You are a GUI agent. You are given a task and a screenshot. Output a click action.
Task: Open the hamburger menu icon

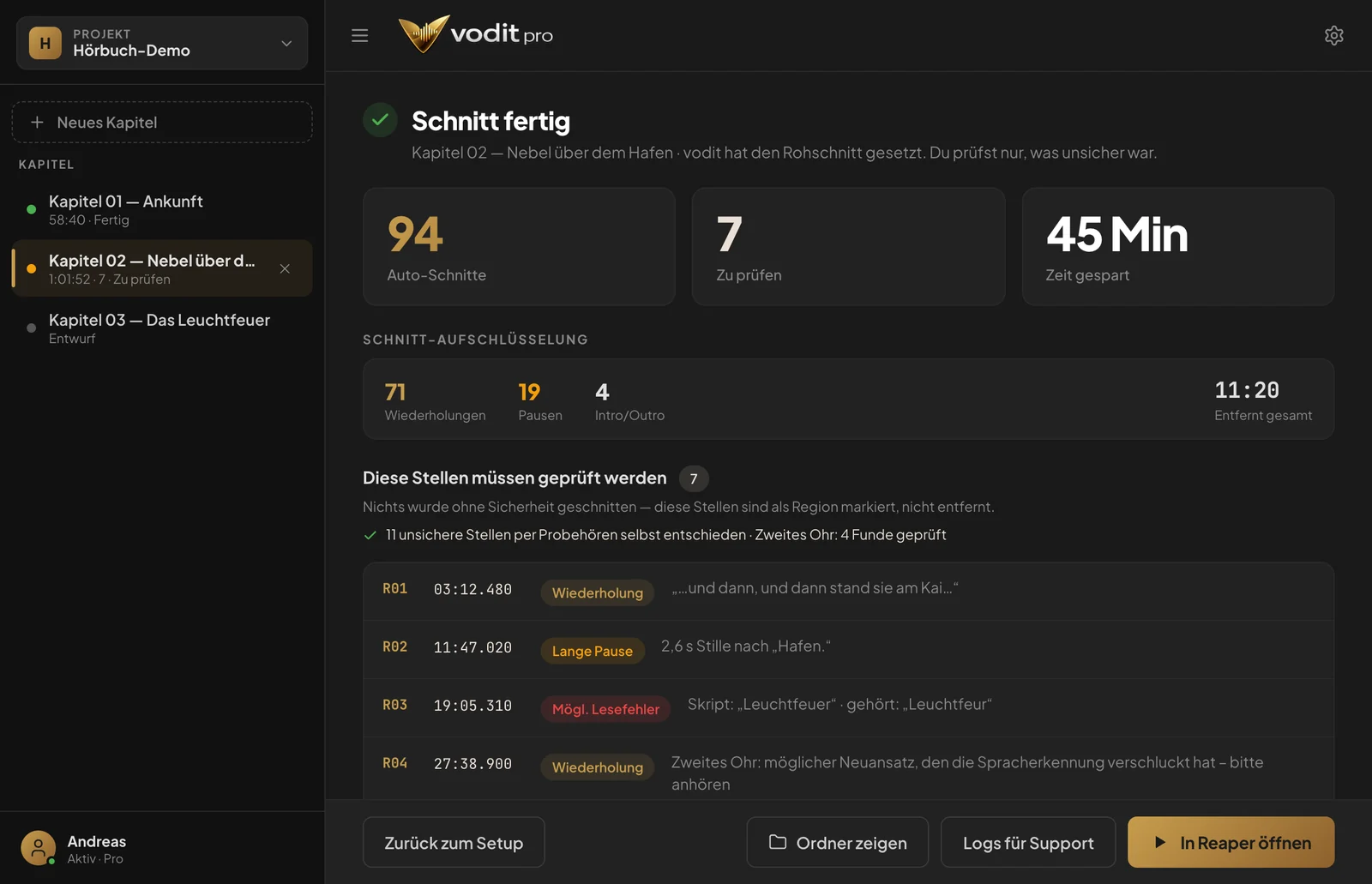tap(359, 35)
